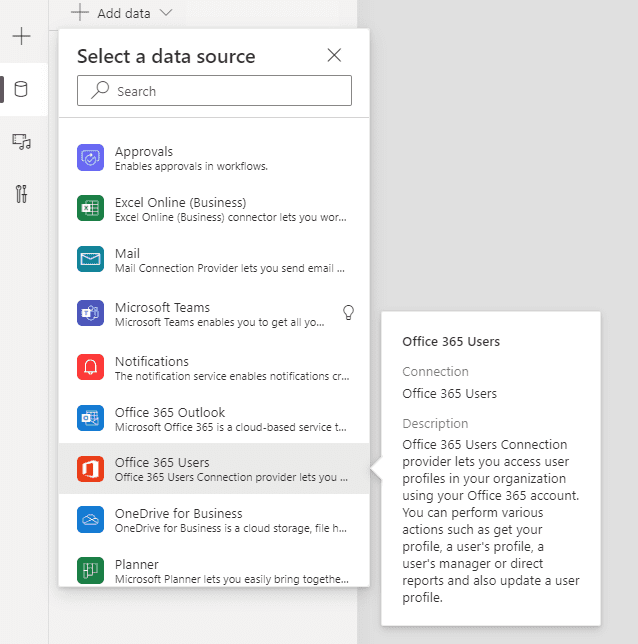The image size is (638, 644).
Task: Select the Office 365 Outlook icon
Action: pyautogui.click(x=90, y=418)
